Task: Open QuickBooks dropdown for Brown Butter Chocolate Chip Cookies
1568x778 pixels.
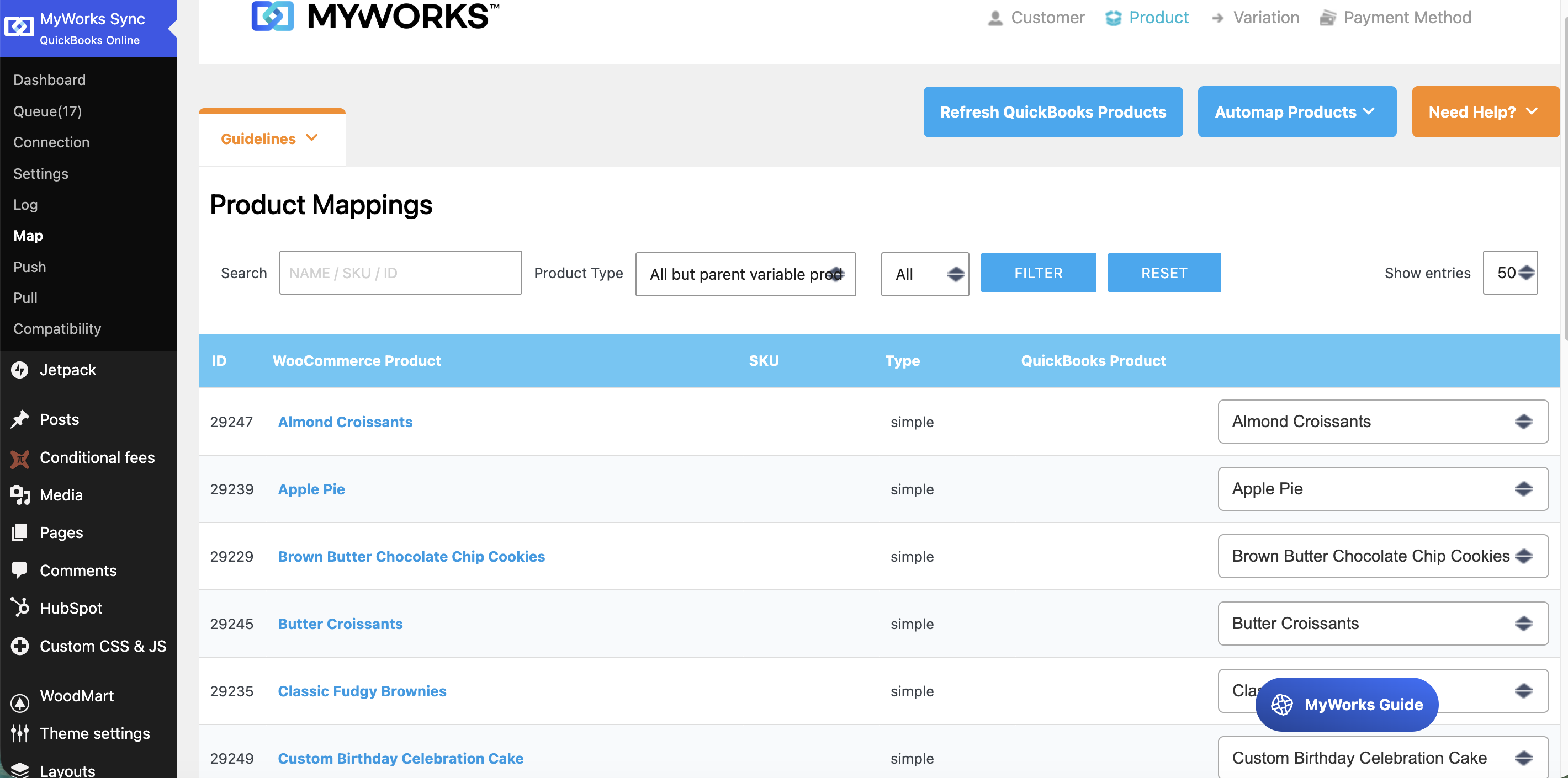Action: [x=1383, y=556]
